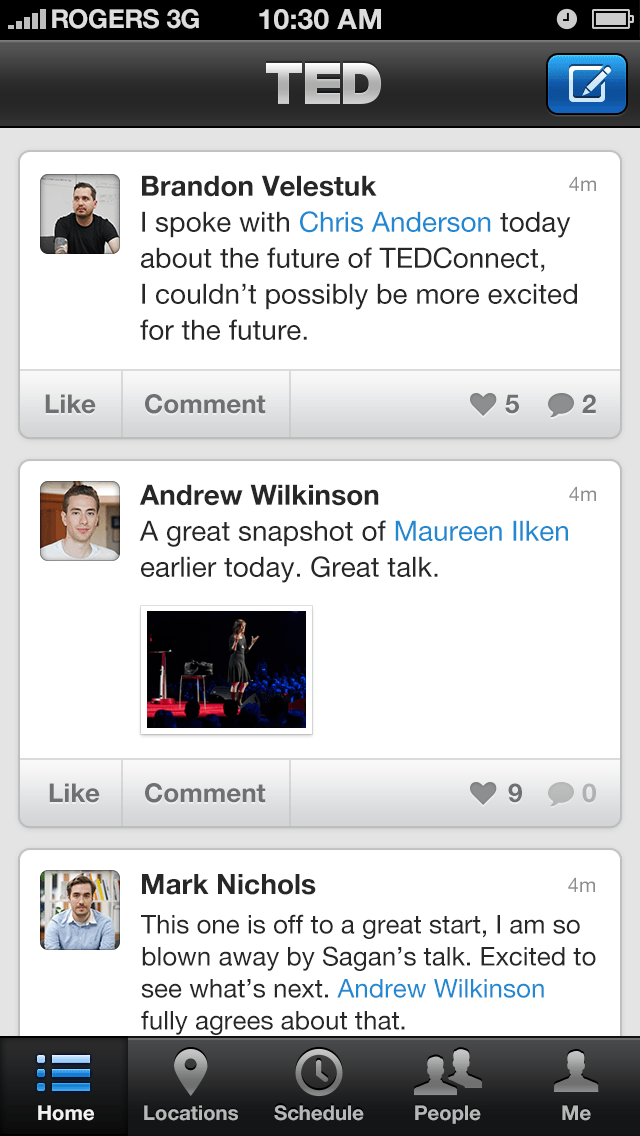Select the Home feed tab

tap(64, 1087)
